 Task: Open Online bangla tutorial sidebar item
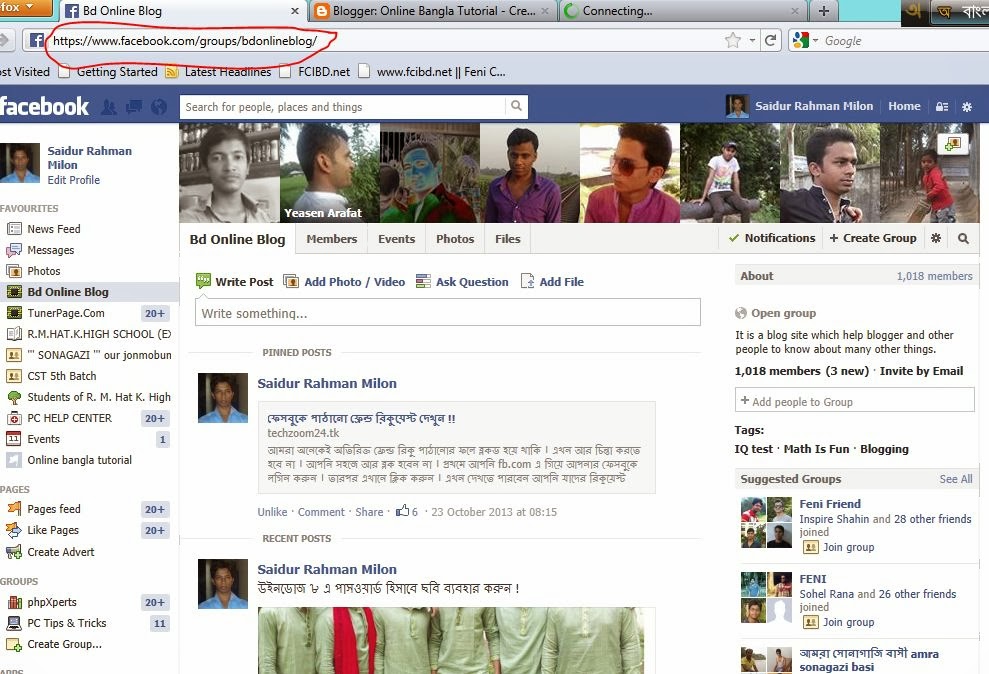[79, 460]
